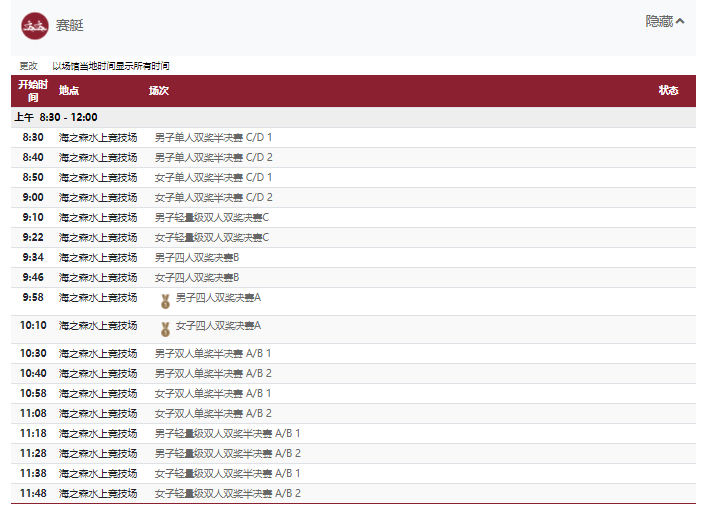Image resolution: width=709 pixels, height=511 pixels.
Task: Click the 11:08 start time
Action: click(33, 413)
